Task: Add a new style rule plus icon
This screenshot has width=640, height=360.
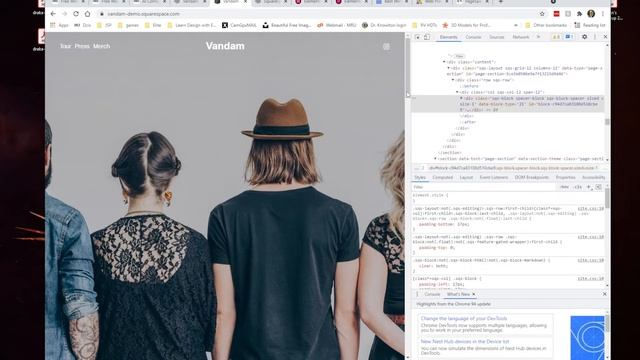Action: click(x=589, y=187)
